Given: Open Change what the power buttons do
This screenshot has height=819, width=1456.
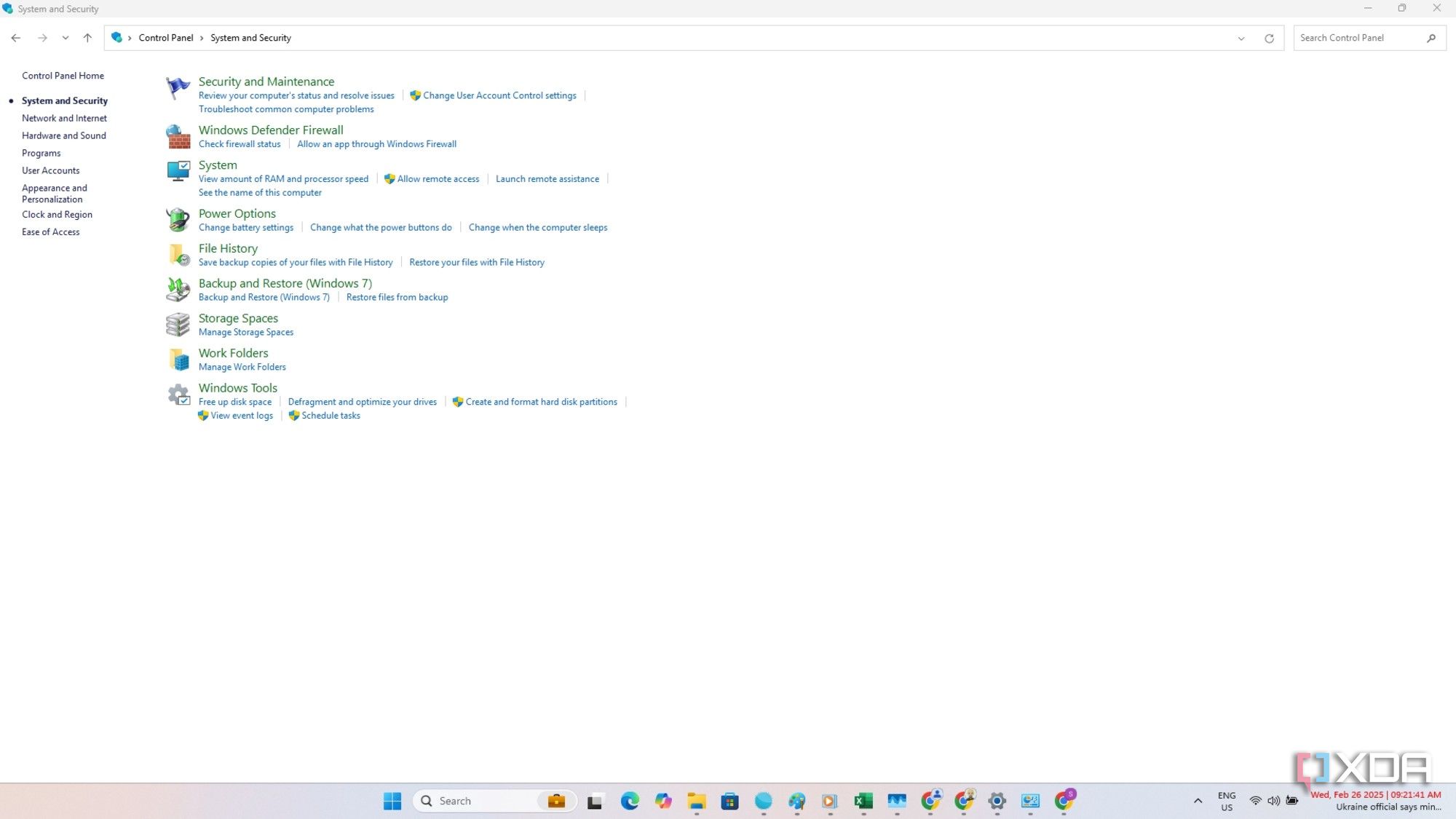Looking at the screenshot, I should pyautogui.click(x=381, y=228).
